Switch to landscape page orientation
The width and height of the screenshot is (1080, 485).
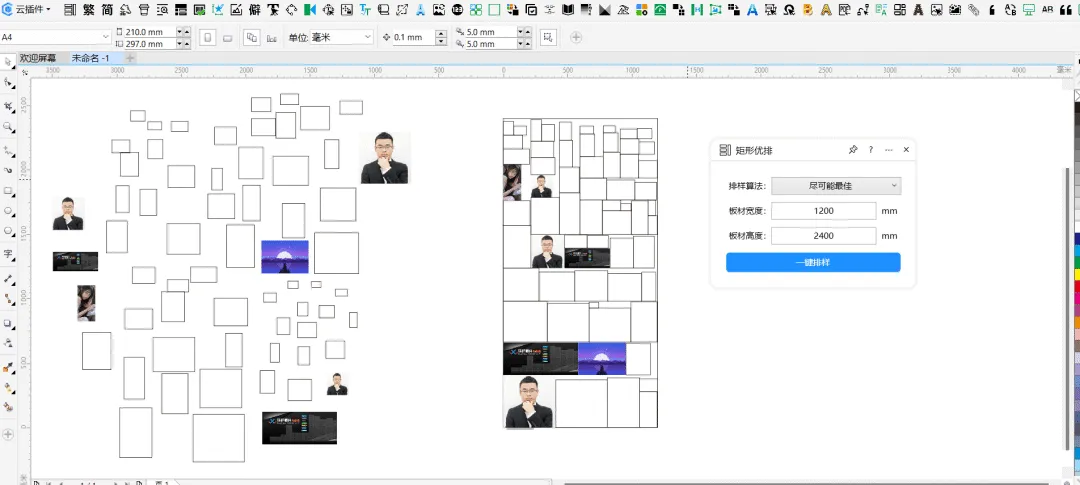click(227, 37)
